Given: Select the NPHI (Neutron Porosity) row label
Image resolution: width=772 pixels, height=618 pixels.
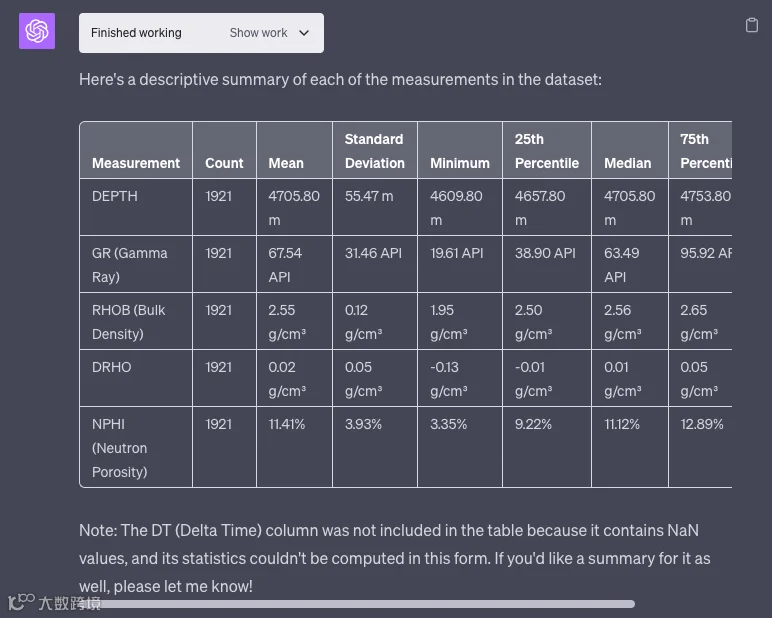Looking at the screenshot, I should (x=120, y=448).
